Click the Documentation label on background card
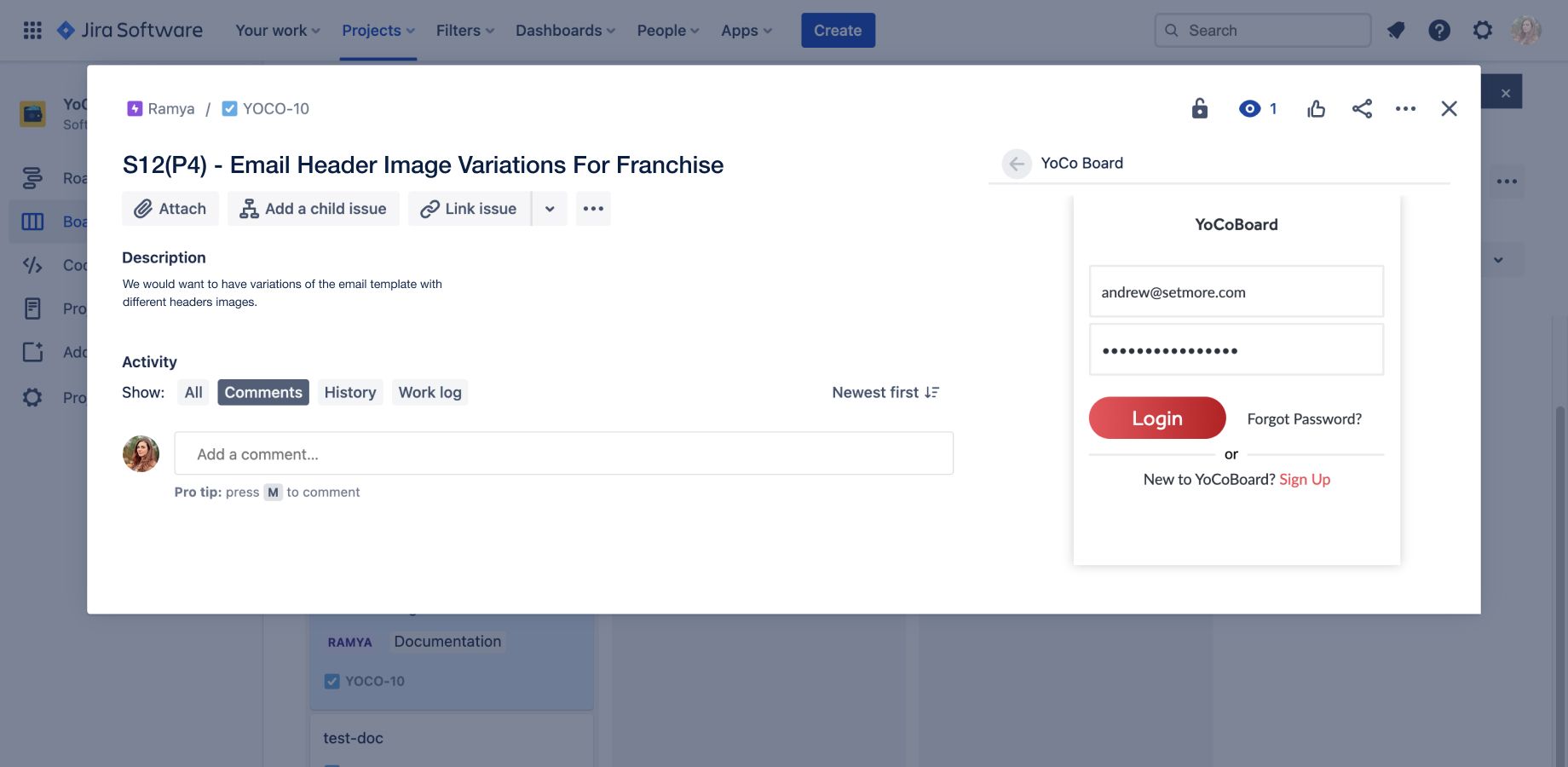The image size is (1568, 767). click(447, 642)
